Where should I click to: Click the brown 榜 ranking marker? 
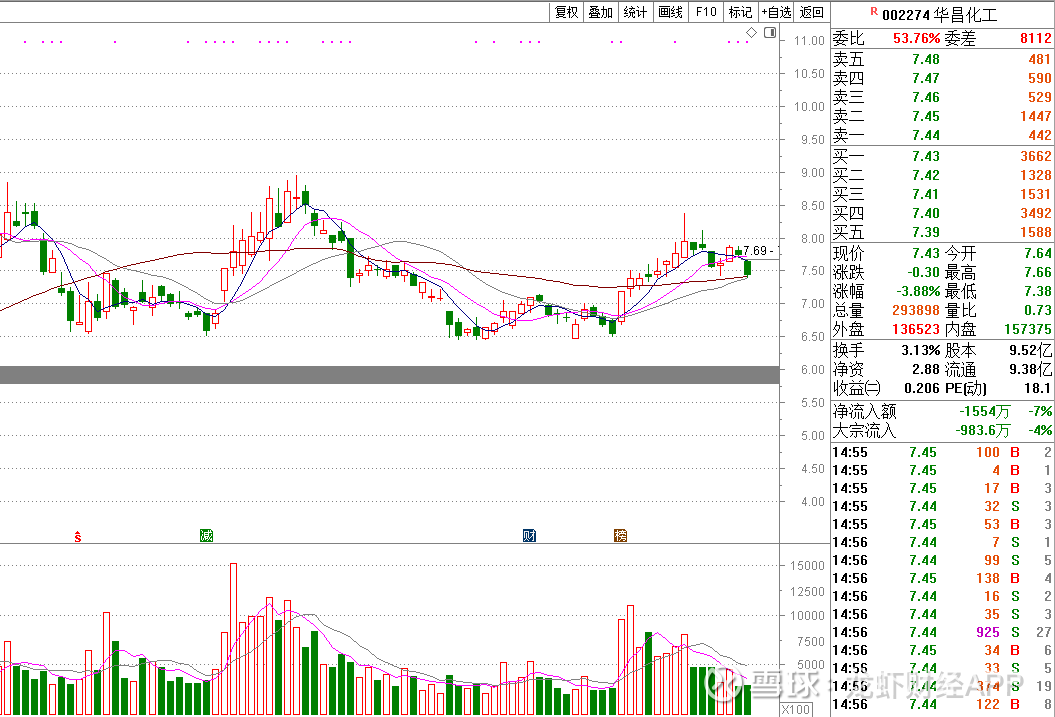[x=620, y=536]
